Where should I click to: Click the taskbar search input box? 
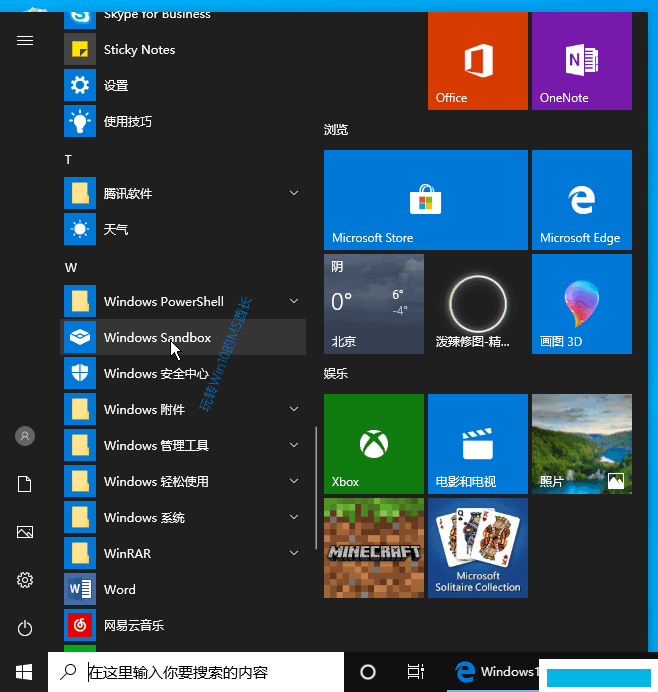196,672
